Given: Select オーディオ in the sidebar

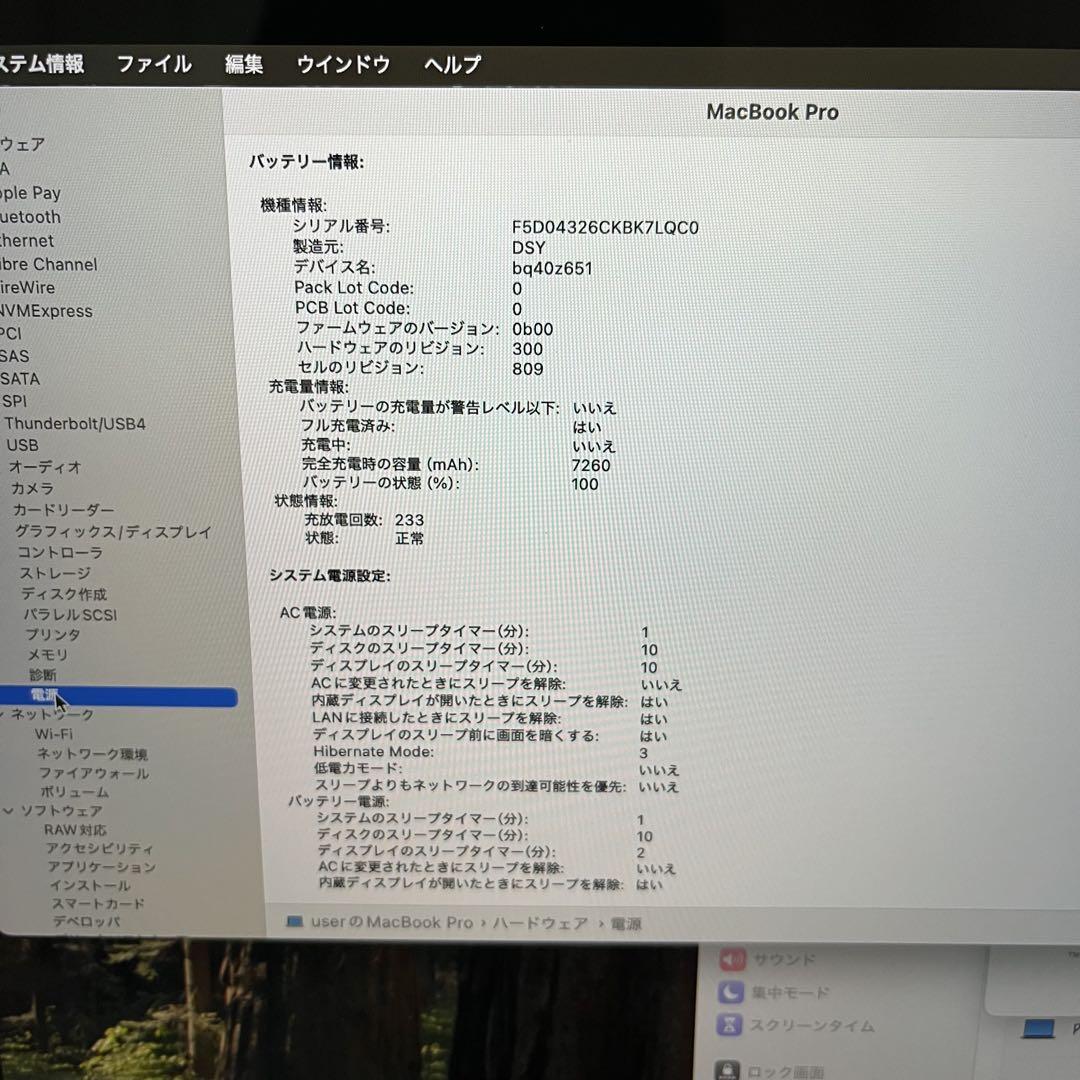Looking at the screenshot, I should tap(45, 467).
